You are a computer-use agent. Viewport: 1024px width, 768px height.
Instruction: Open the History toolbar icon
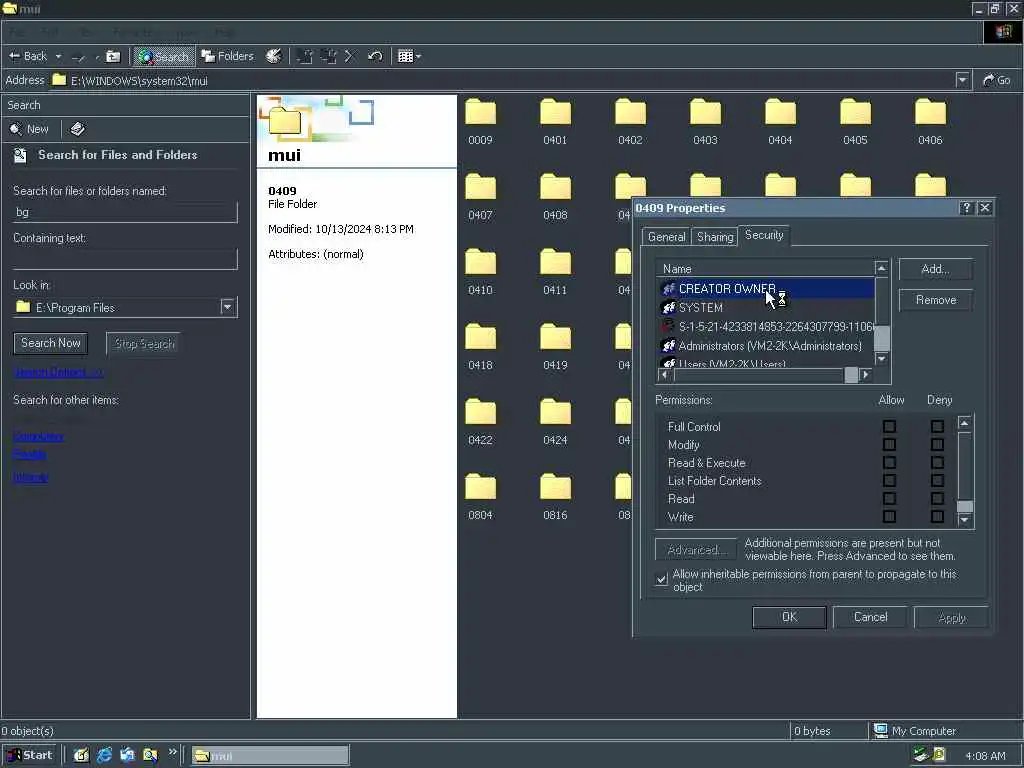[274, 56]
